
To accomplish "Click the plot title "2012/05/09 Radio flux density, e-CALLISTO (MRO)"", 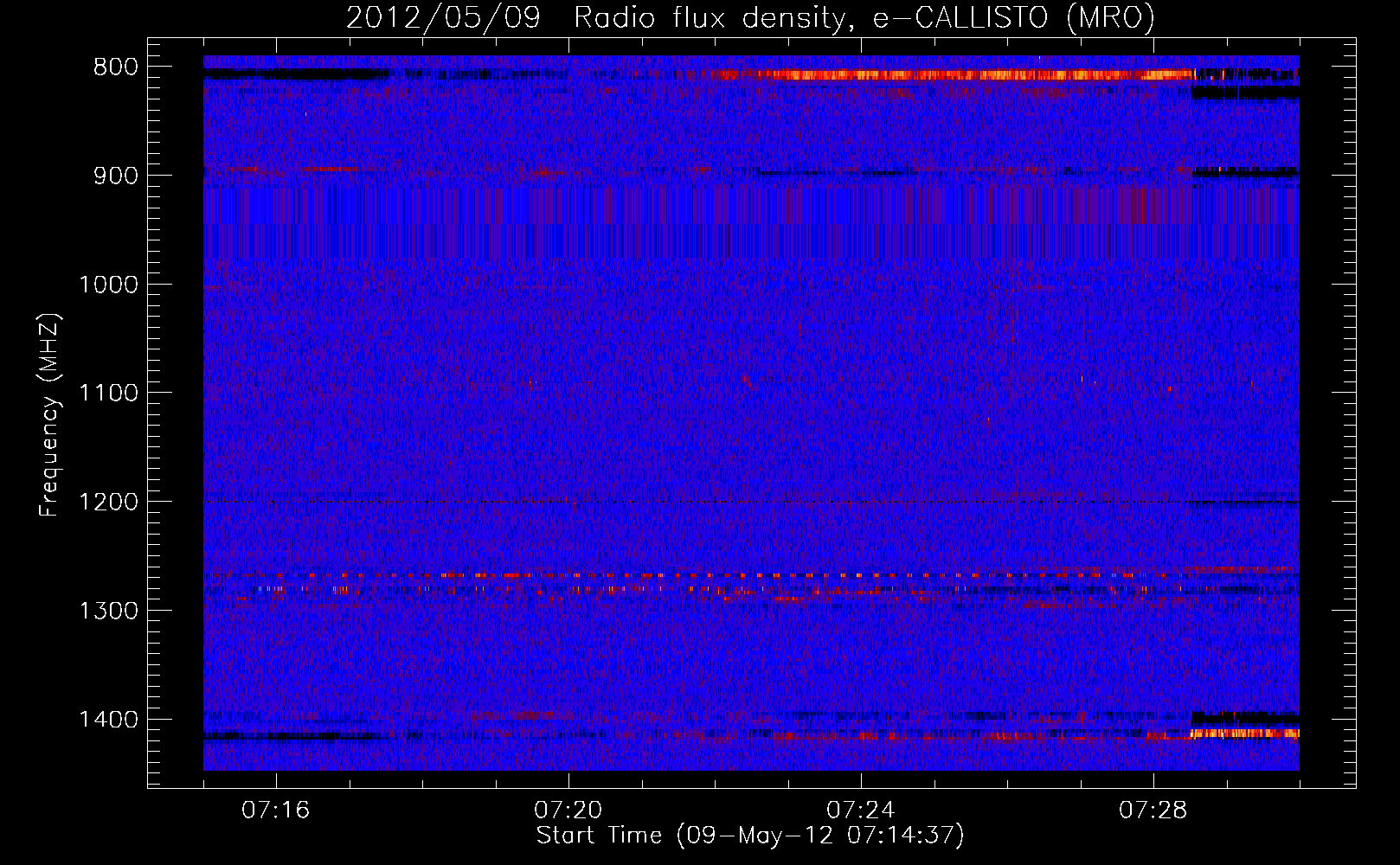I will 750,17.
